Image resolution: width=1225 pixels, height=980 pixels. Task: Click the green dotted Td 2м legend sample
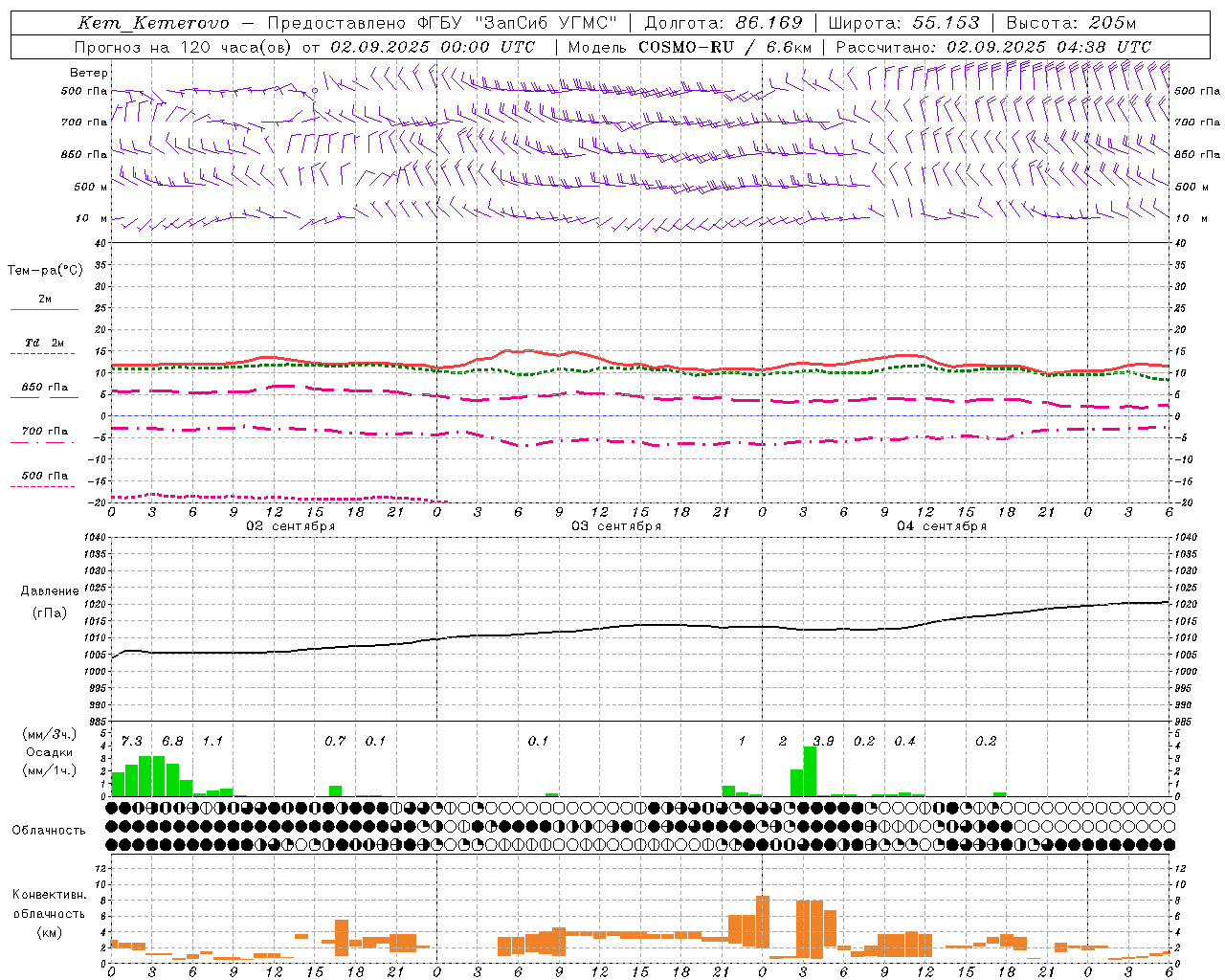[x=42, y=353]
